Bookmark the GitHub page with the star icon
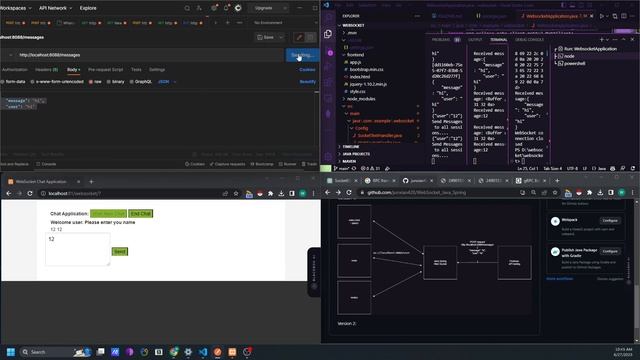The image size is (640, 360). (x=555, y=192)
